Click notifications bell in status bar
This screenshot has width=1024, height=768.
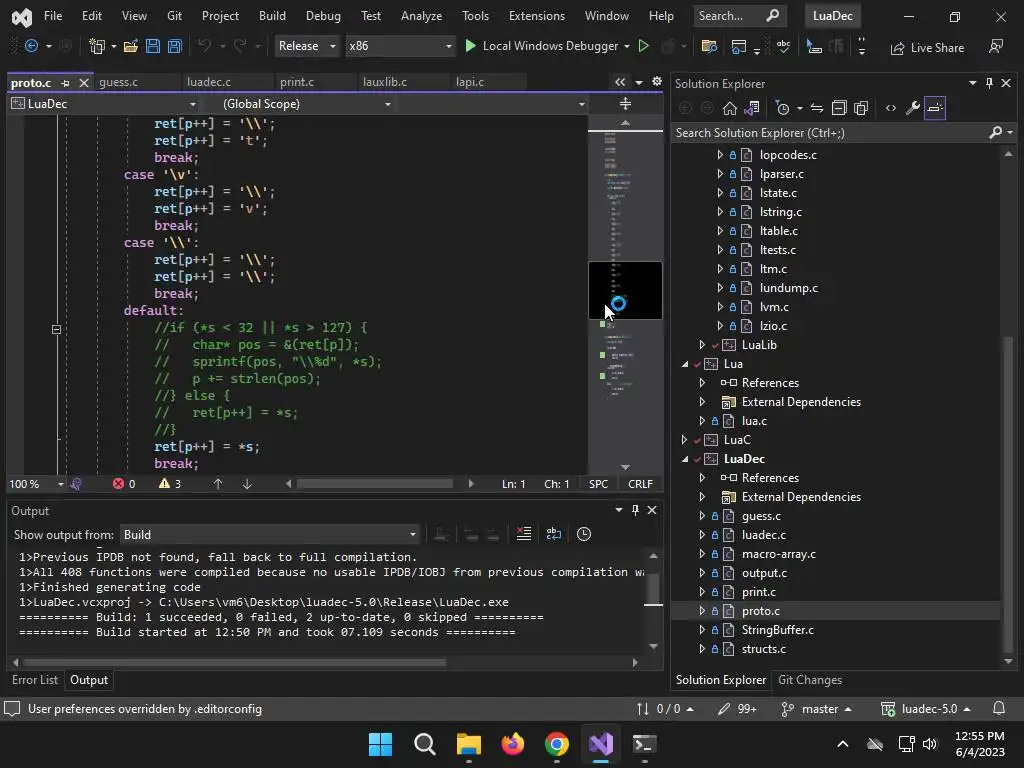pyautogui.click(x=999, y=709)
